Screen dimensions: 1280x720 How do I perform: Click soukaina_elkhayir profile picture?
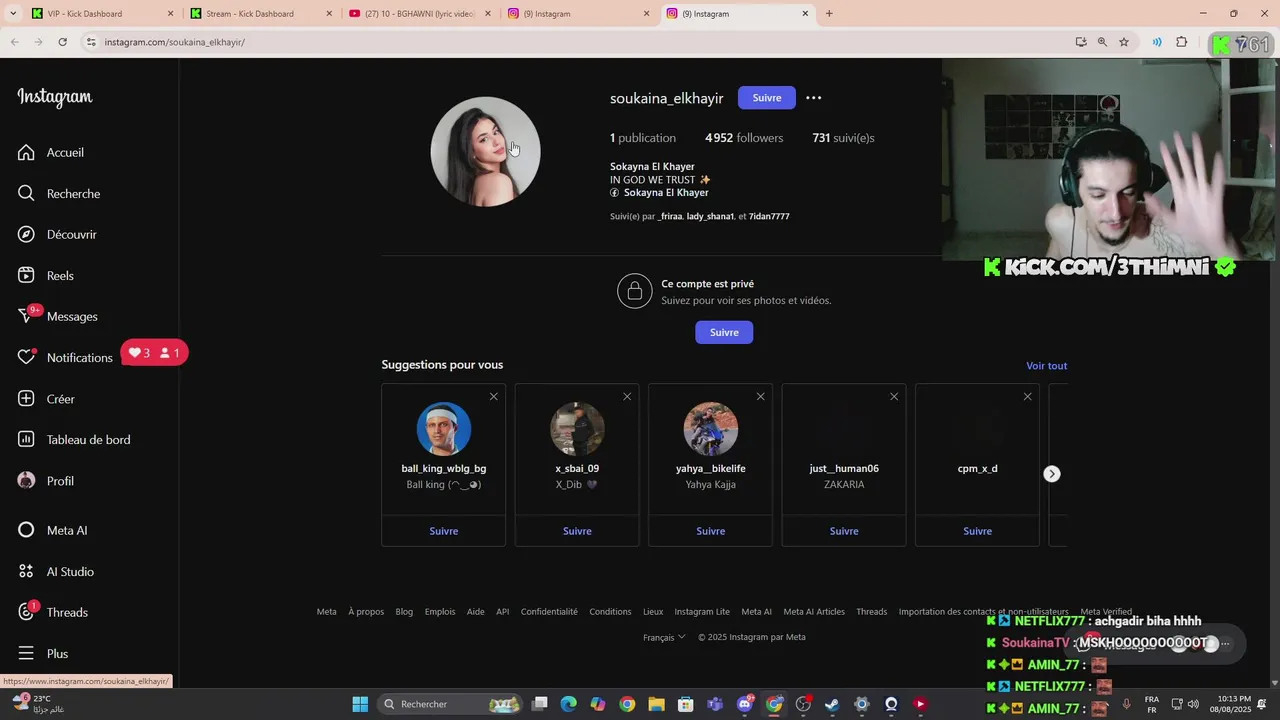point(485,152)
